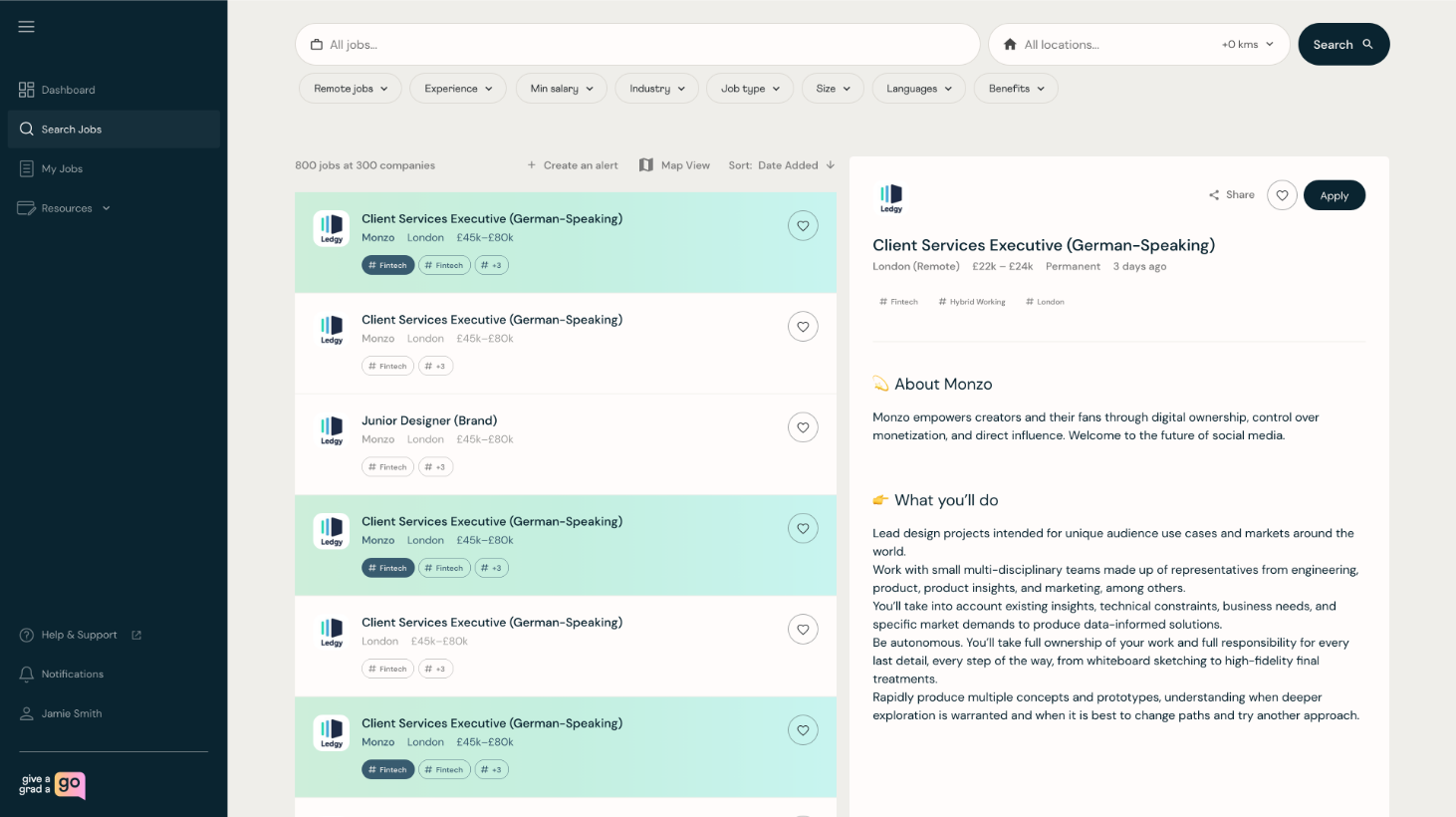1456x817 pixels.
Task: Select My Jobs in the sidebar
Action: coord(60,168)
